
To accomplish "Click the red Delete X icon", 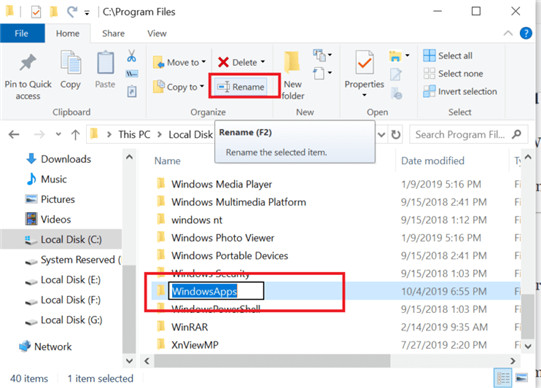I will click(223, 62).
